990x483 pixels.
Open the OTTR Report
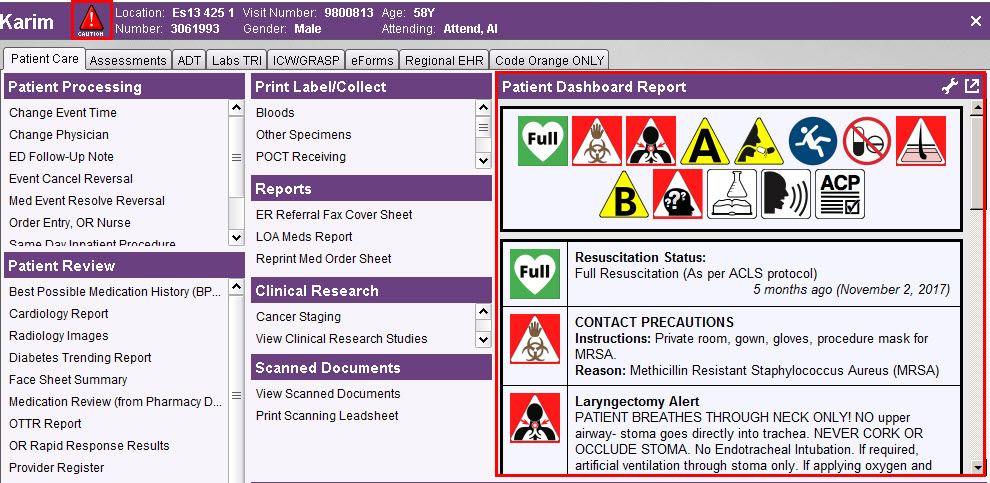pos(45,424)
